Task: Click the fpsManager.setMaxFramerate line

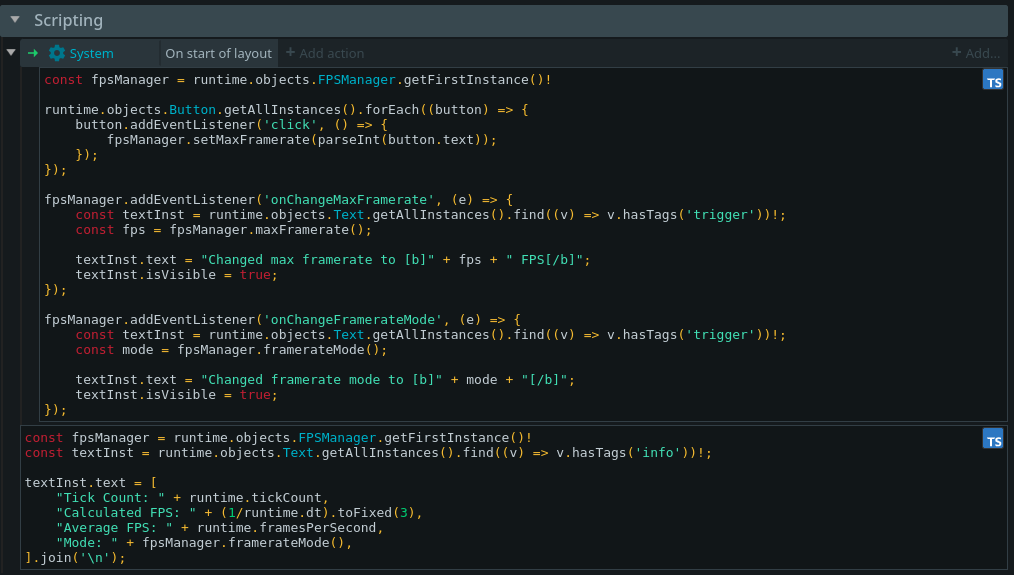Action: (x=302, y=139)
